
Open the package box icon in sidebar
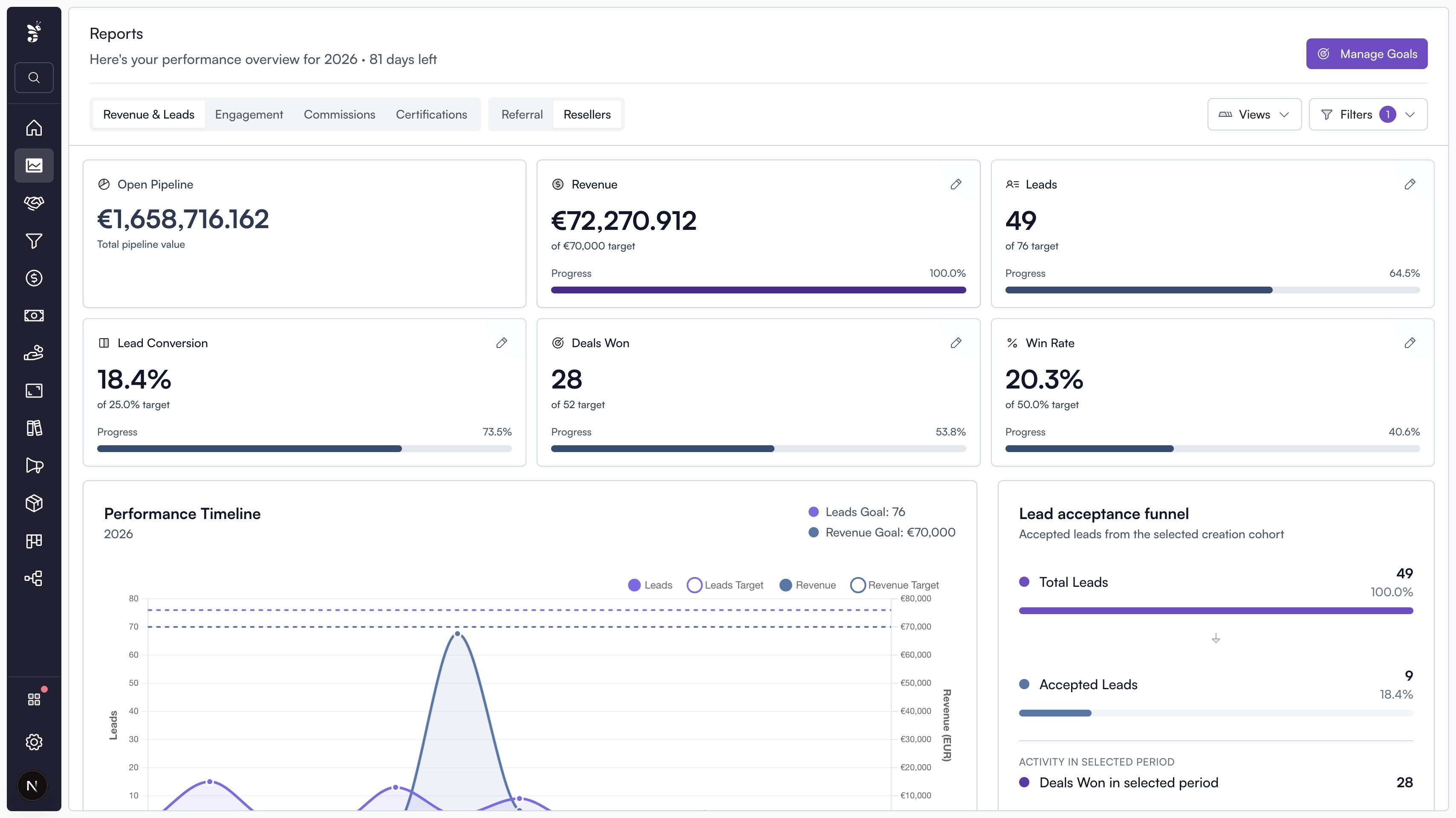tap(34, 503)
